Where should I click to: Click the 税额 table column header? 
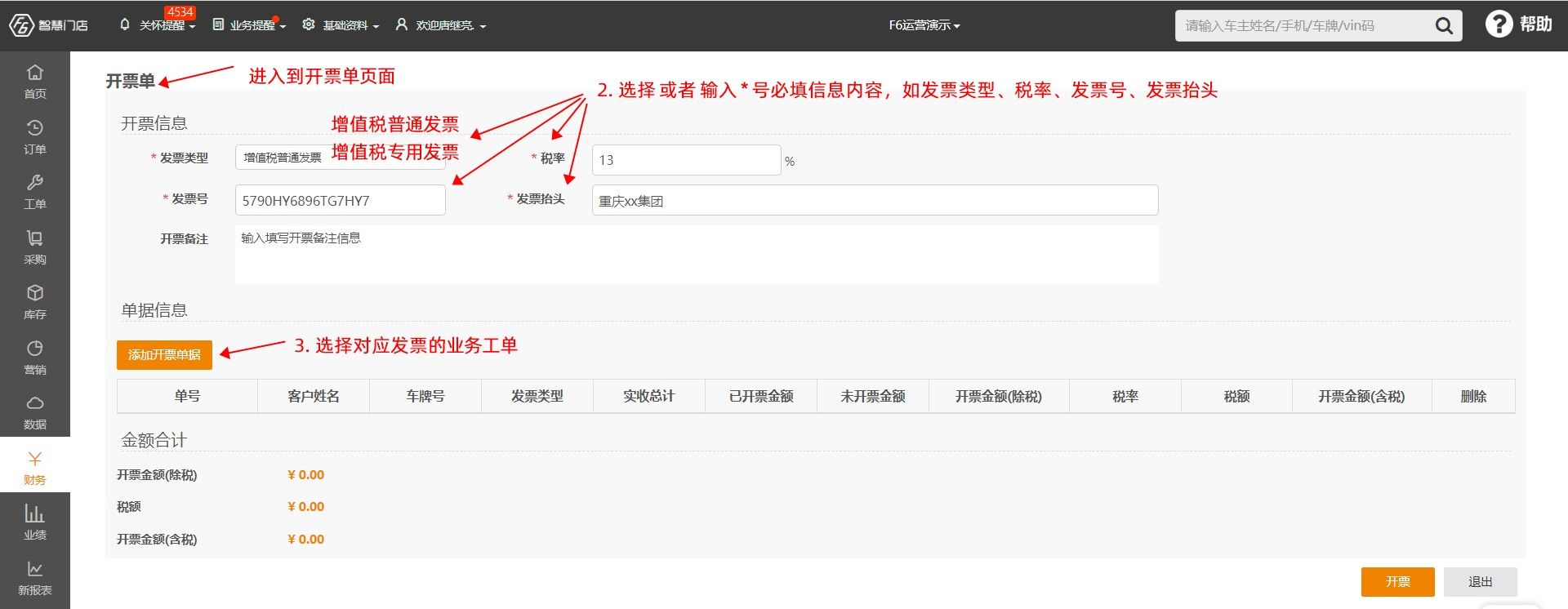click(1236, 396)
